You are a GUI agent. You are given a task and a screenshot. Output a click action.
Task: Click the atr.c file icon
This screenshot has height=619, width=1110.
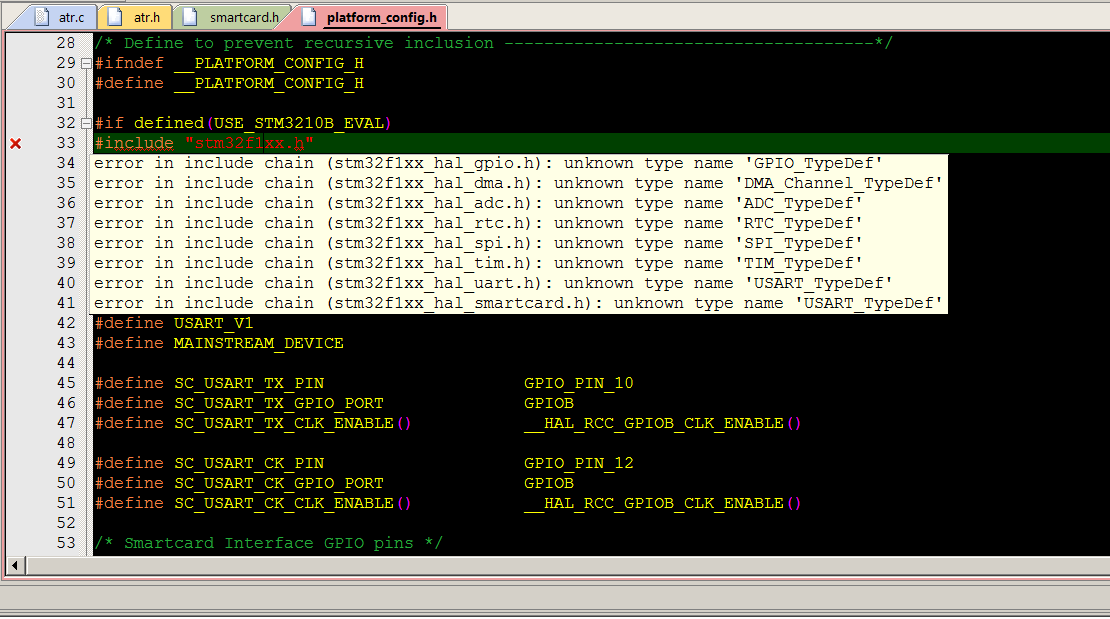(41, 17)
